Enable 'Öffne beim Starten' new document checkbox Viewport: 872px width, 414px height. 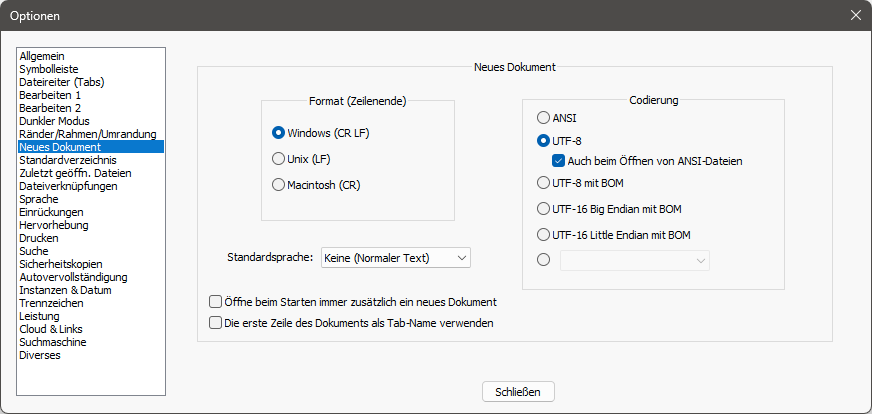coord(215,301)
